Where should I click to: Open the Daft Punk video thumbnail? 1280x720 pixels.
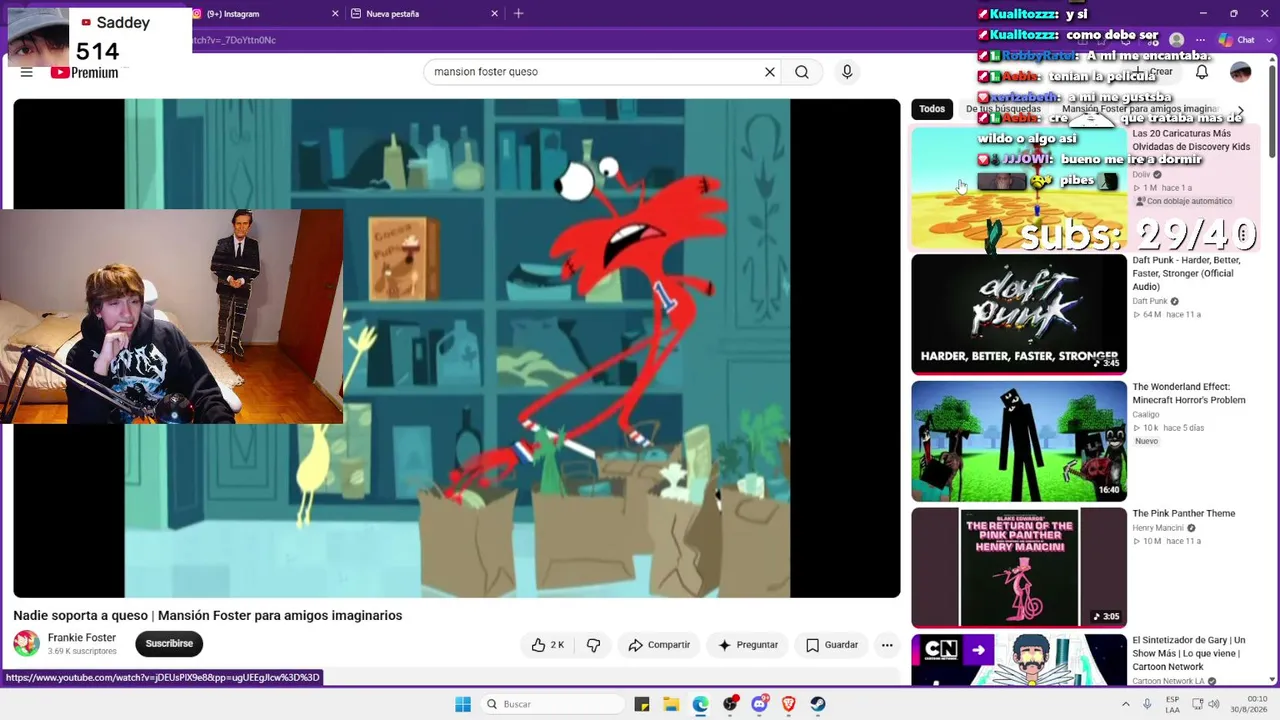point(1019,314)
